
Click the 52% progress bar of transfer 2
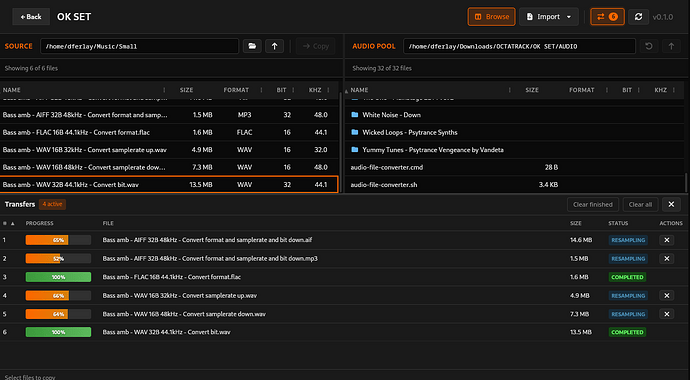[58, 259]
